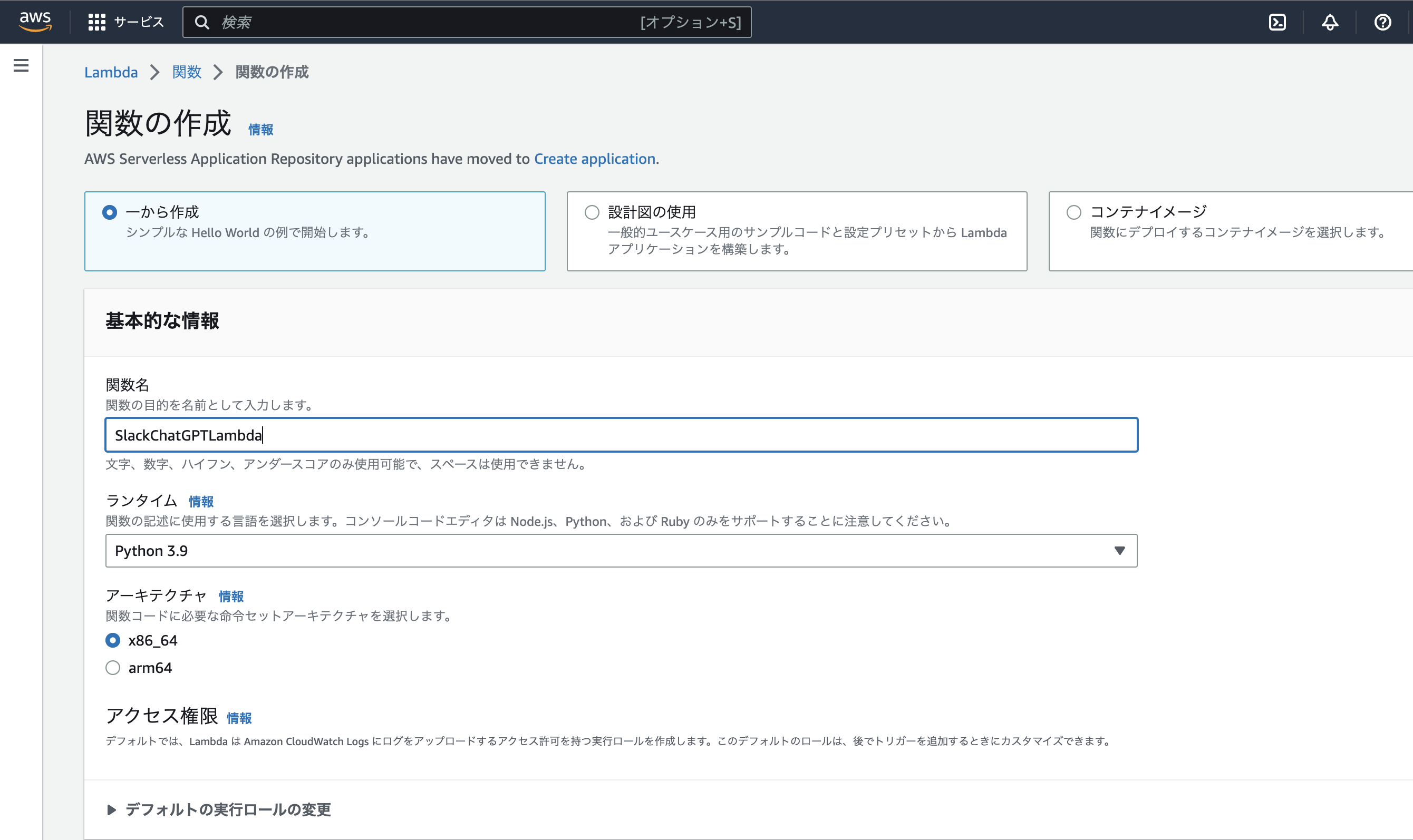Open 情報 beside 関数の作成 title
The image size is (1413, 840).
pos(260,130)
